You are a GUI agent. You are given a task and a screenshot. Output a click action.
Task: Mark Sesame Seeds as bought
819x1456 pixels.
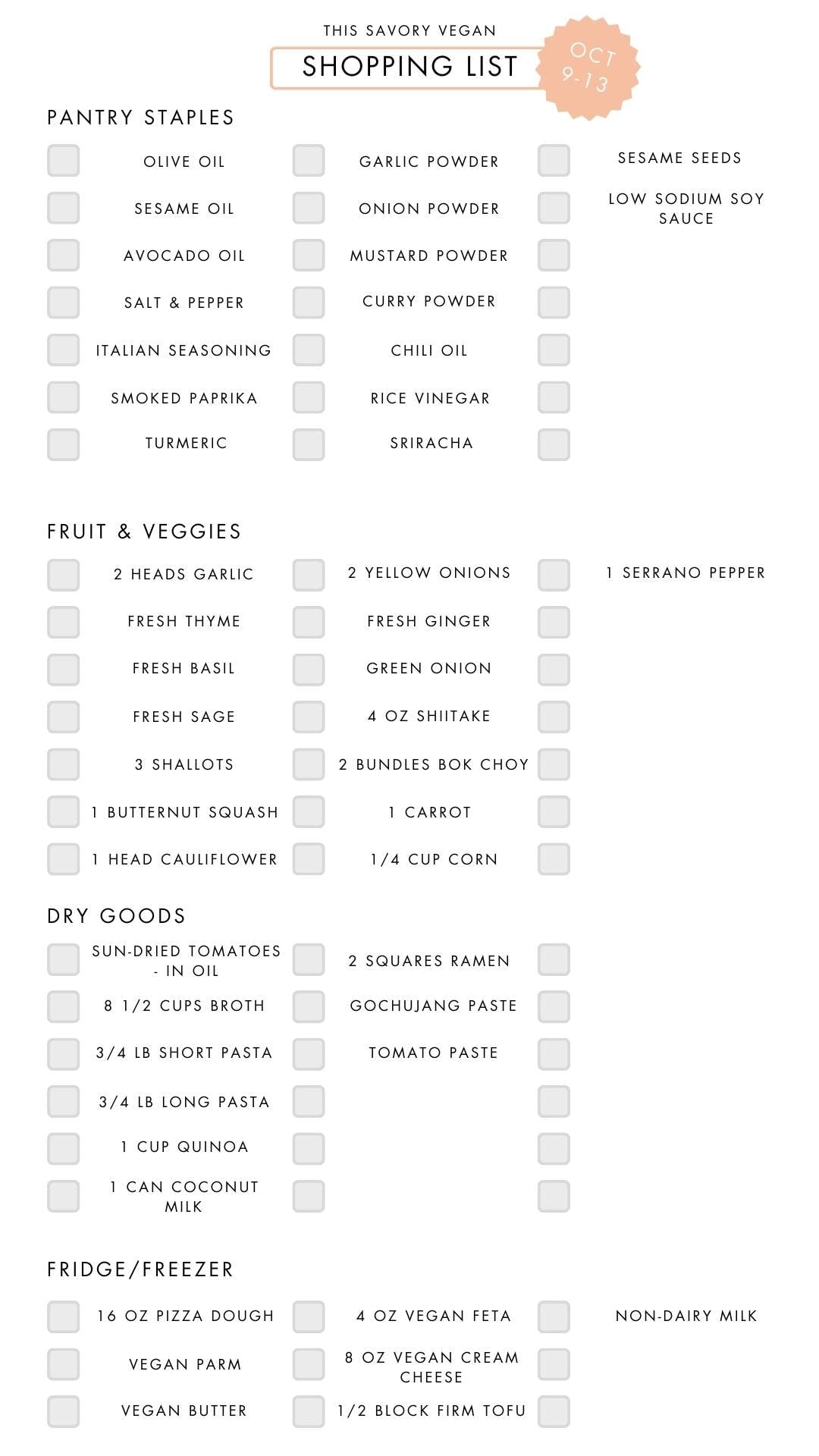(554, 161)
